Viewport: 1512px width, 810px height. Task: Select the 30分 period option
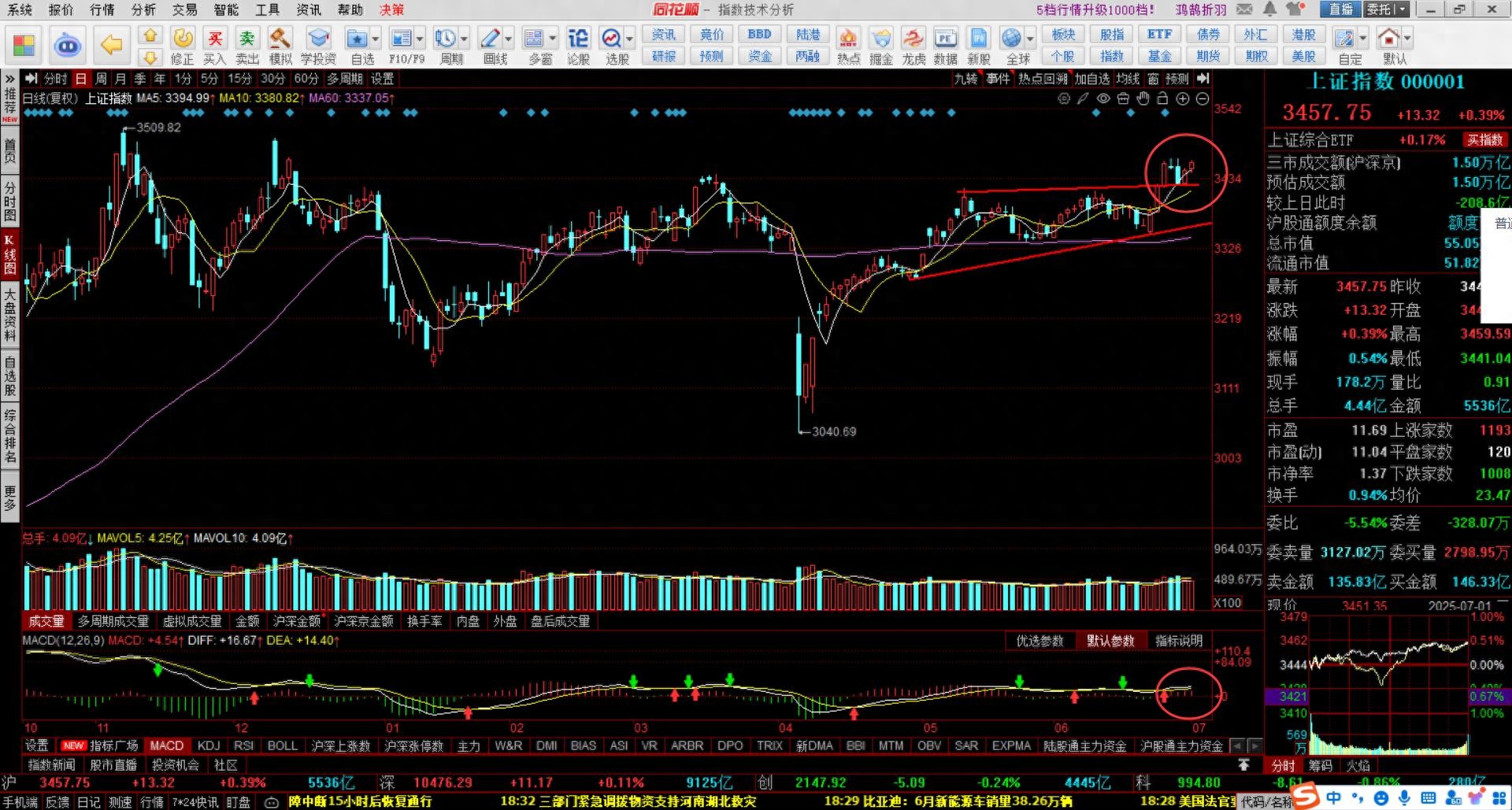click(x=272, y=79)
